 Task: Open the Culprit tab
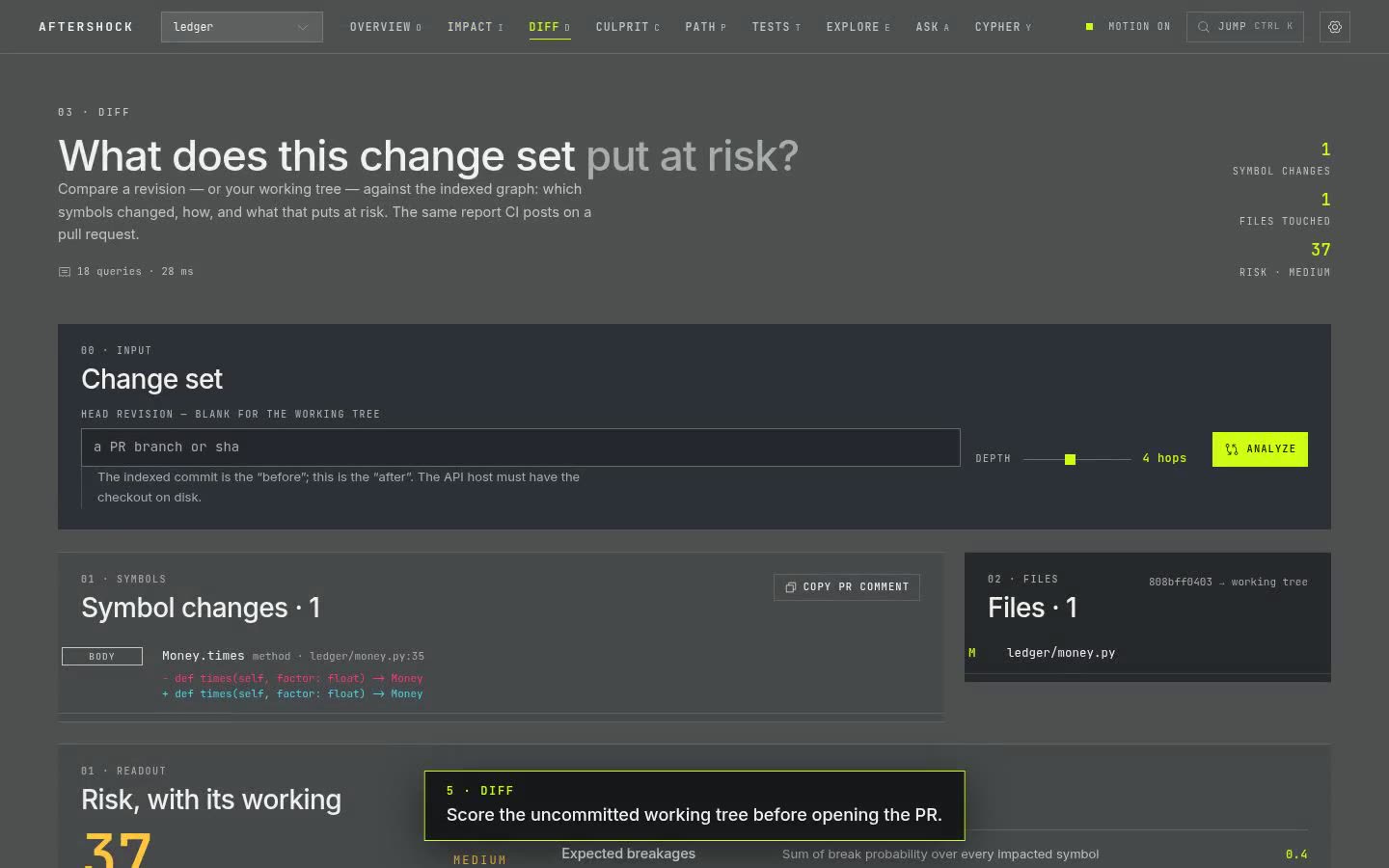pyautogui.click(x=627, y=27)
